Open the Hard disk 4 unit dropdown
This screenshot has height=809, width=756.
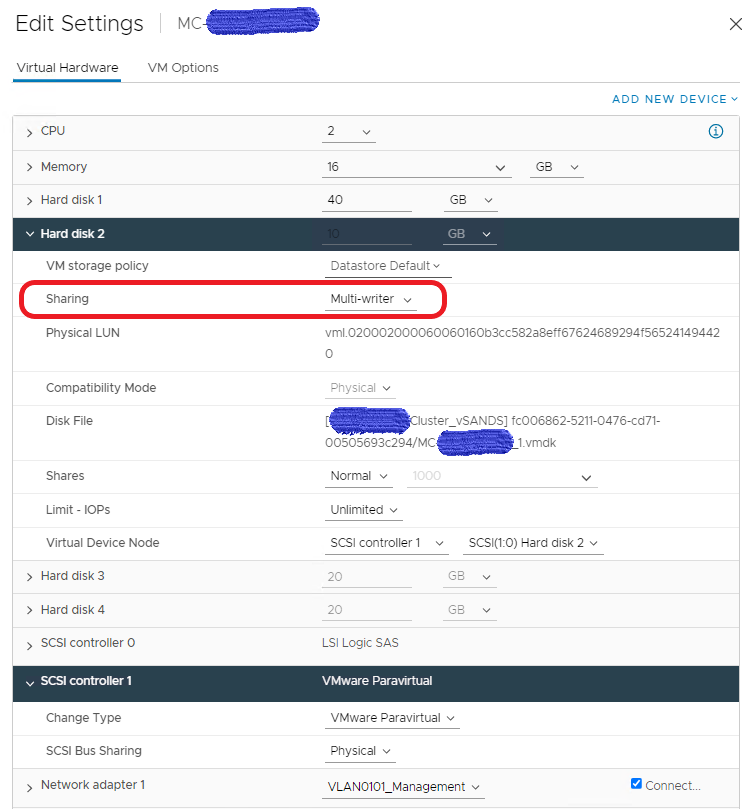pos(470,610)
